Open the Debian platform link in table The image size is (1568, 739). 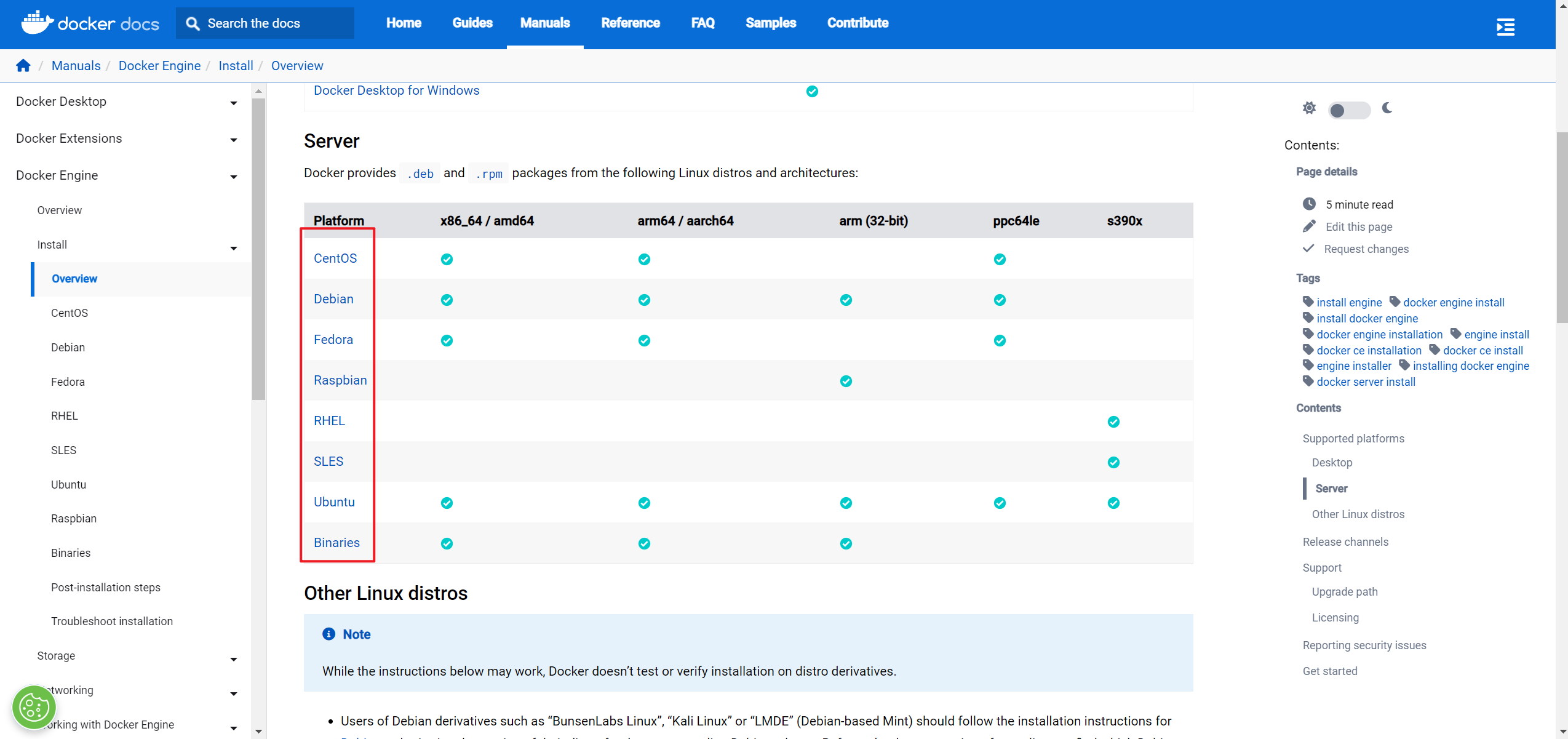333,299
